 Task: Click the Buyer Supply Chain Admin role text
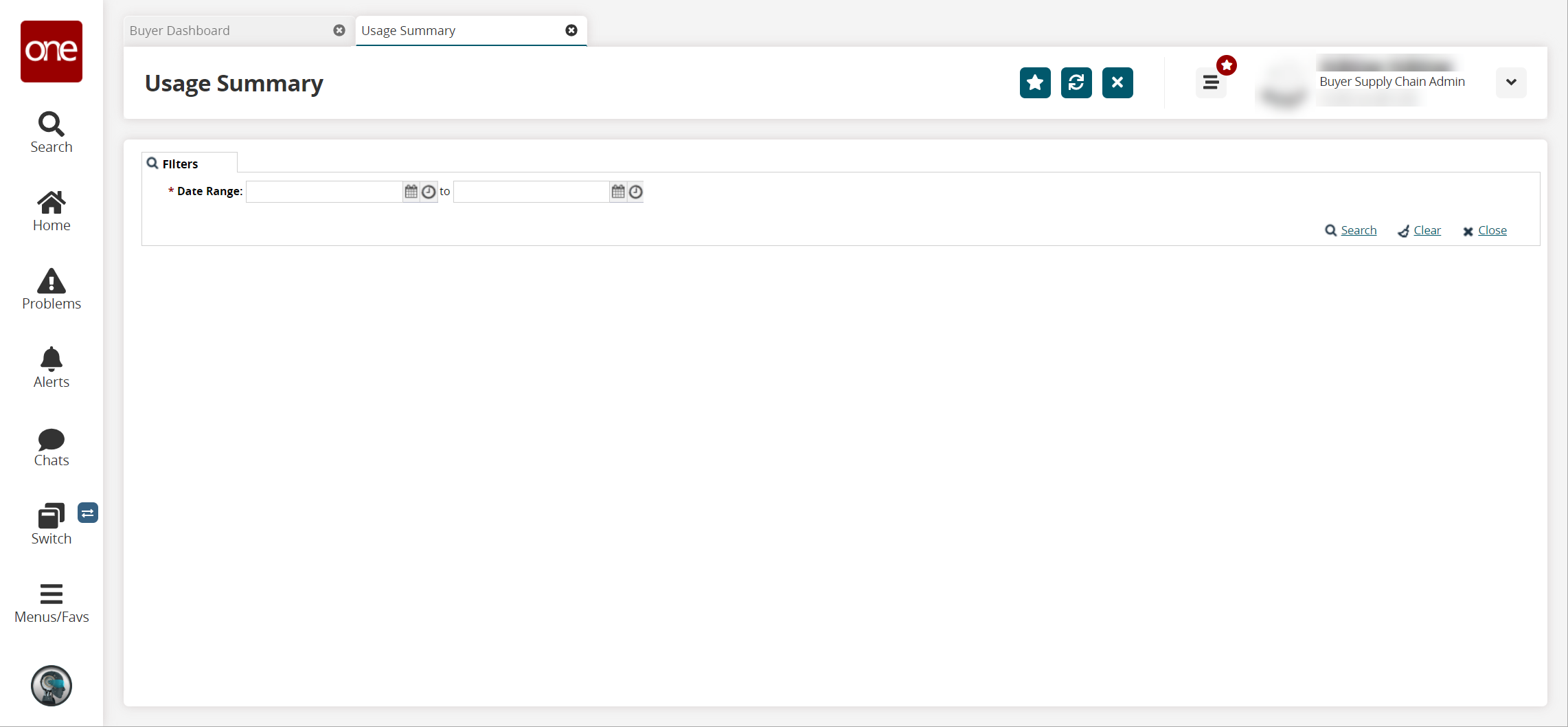(x=1392, y=82)
